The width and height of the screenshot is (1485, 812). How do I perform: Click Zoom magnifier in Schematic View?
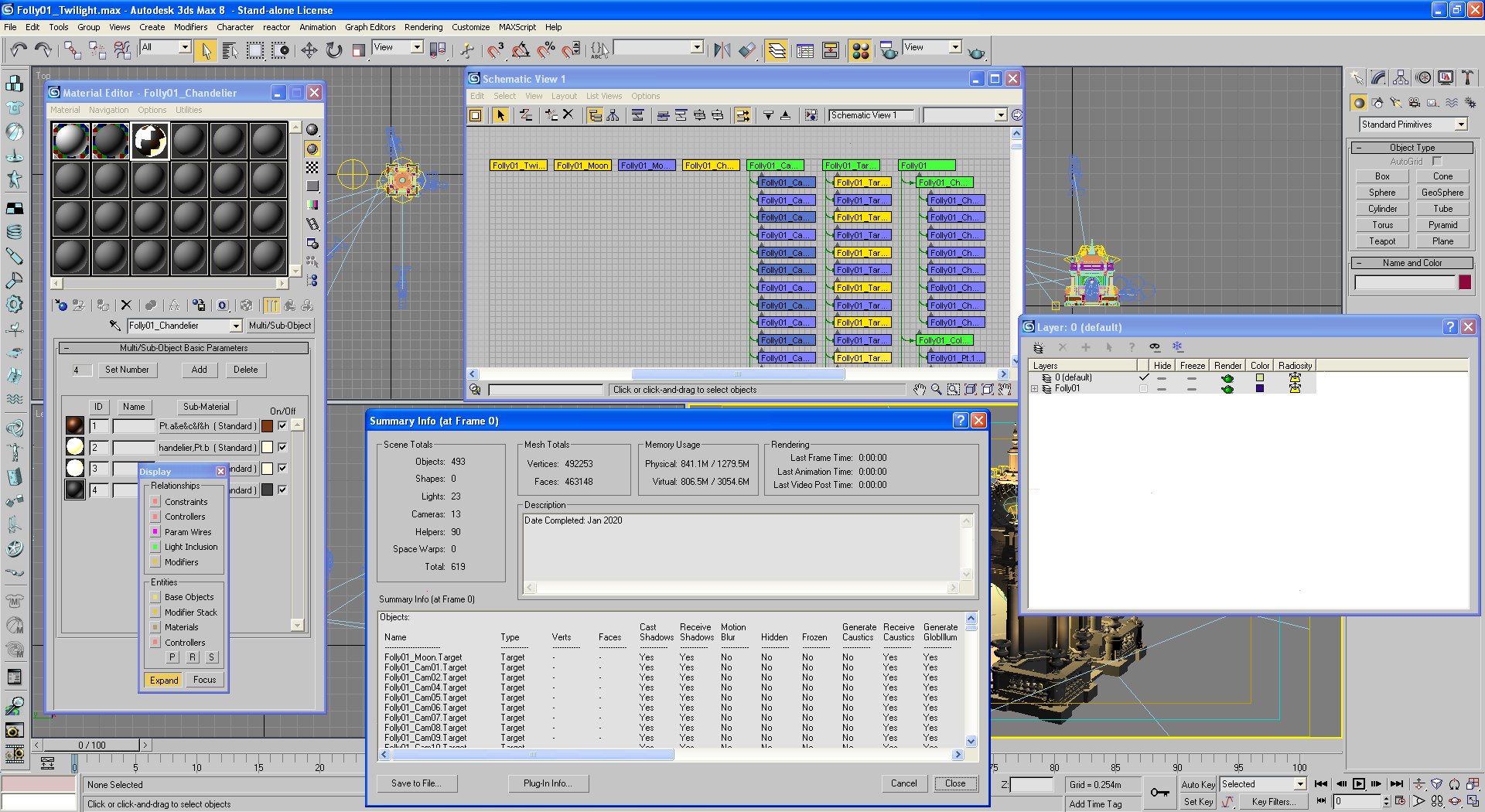(x=936, y=390)
